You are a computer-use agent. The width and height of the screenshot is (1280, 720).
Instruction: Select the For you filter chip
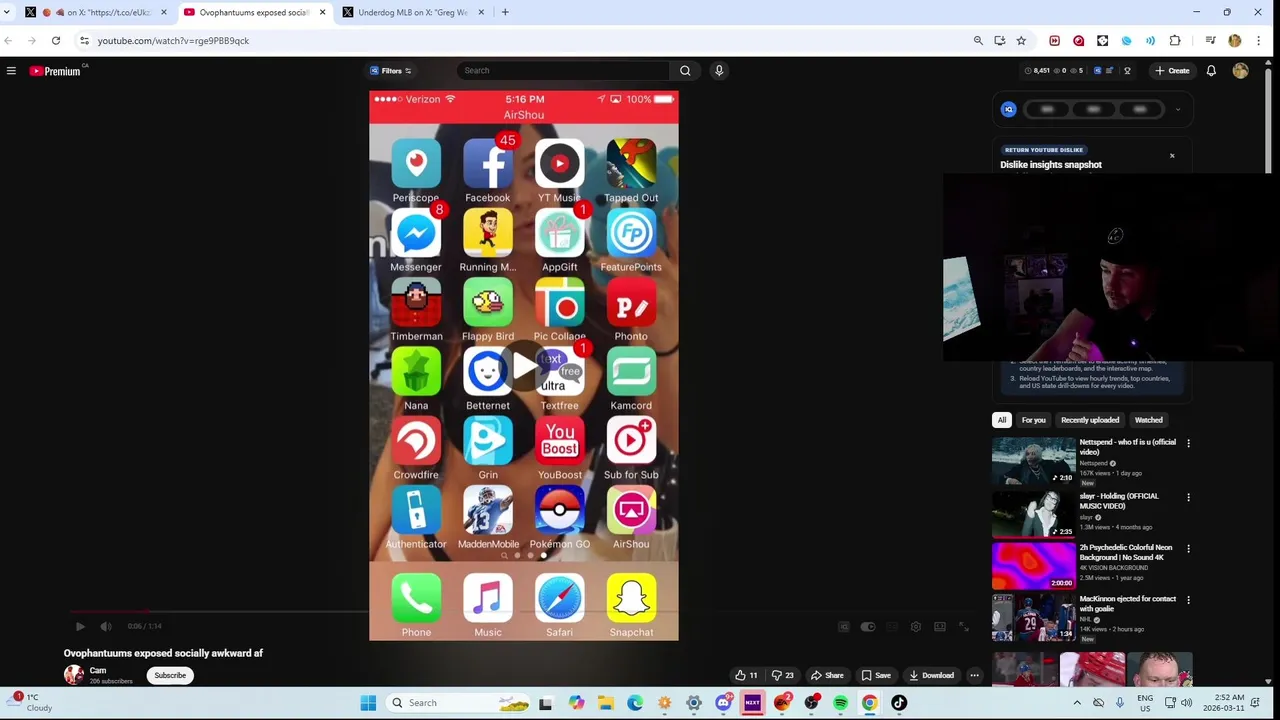point(1033,420)
